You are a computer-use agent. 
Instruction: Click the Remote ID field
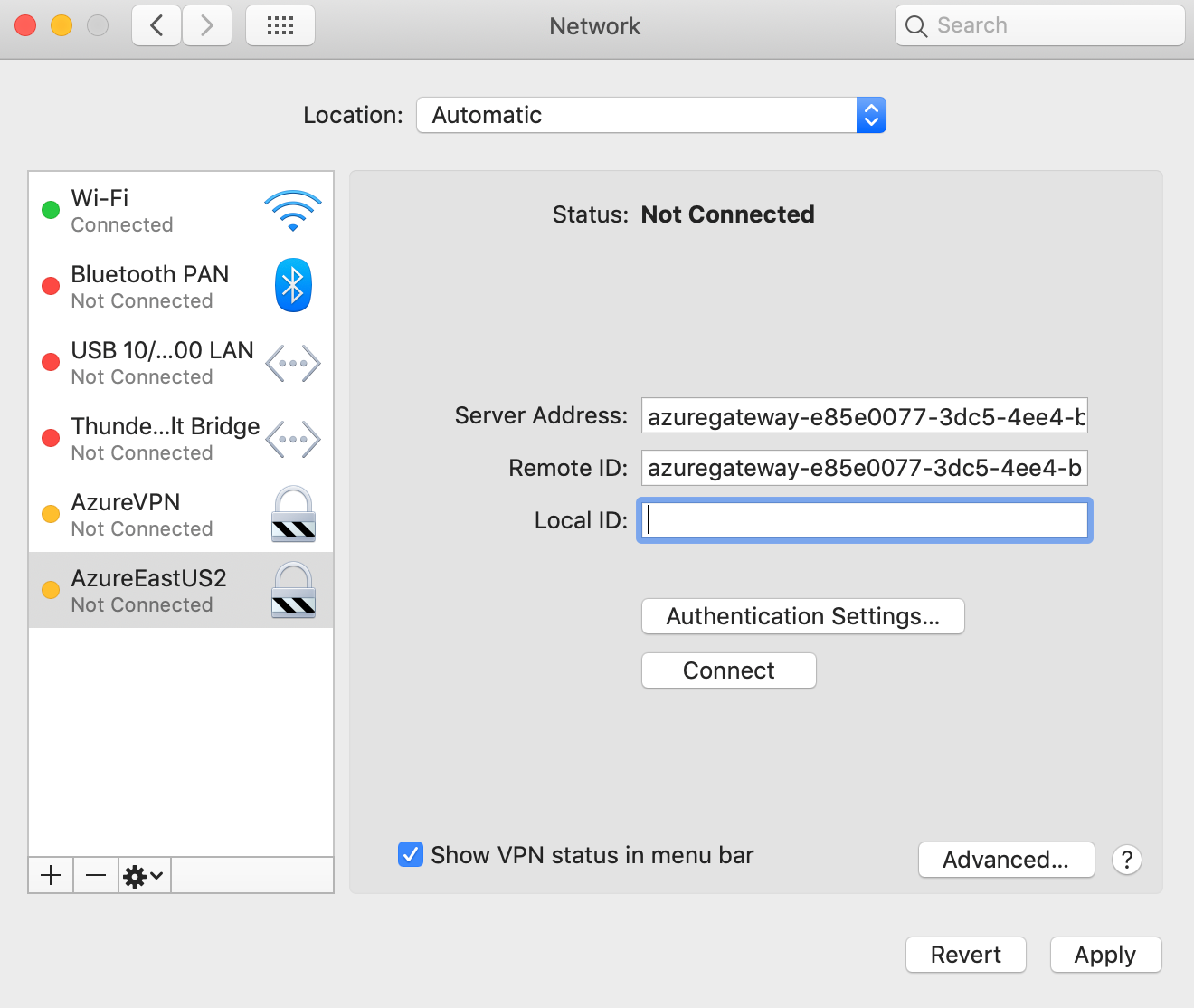point(865,468)
